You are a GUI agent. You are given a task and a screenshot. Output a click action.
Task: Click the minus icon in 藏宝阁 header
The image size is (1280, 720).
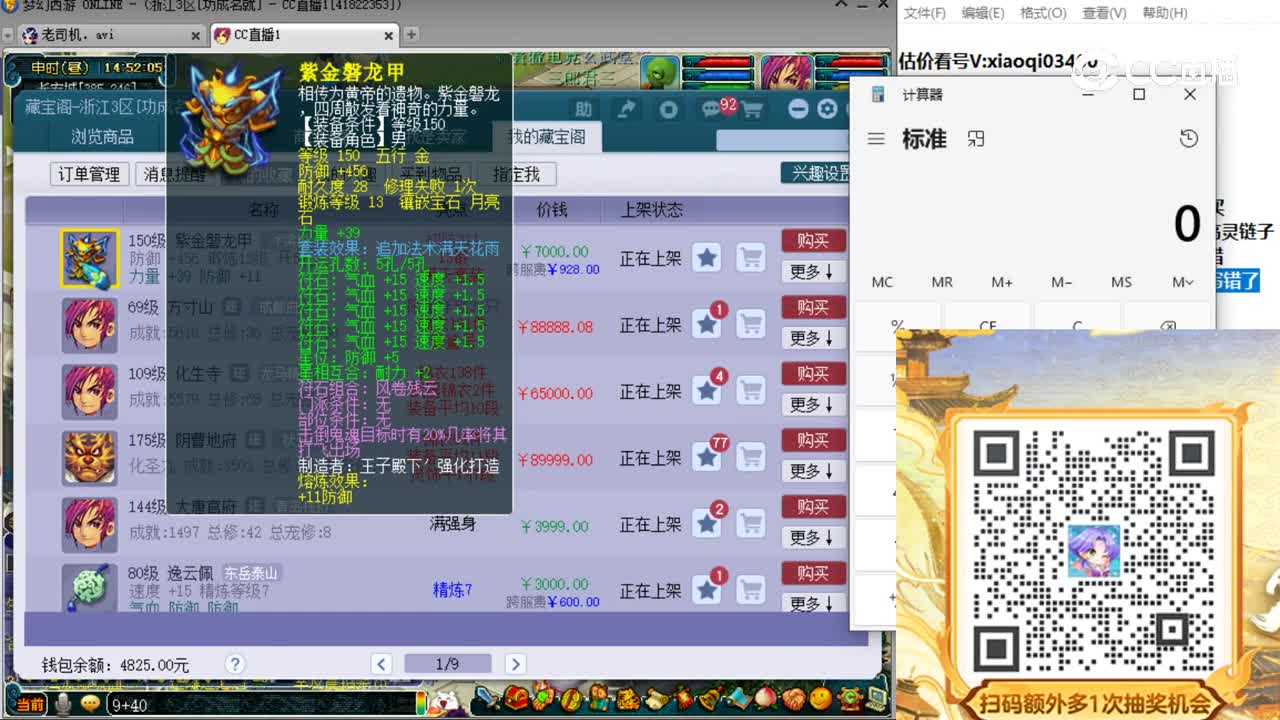pyautogui.click(x=798, y=110)
